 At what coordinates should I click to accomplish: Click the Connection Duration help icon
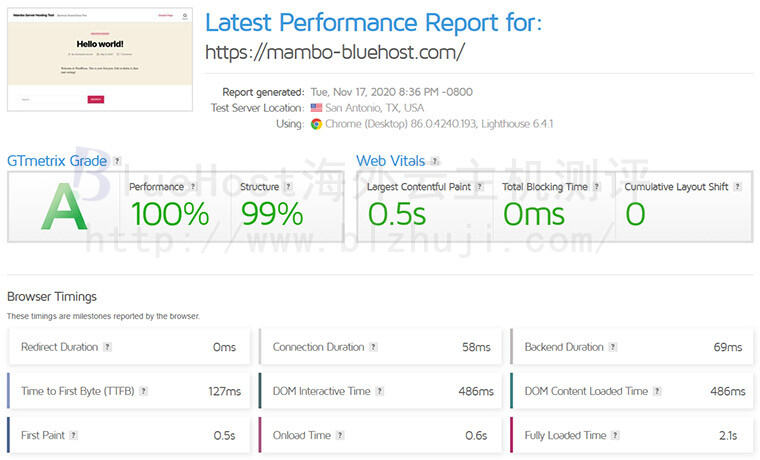[373, 347]
